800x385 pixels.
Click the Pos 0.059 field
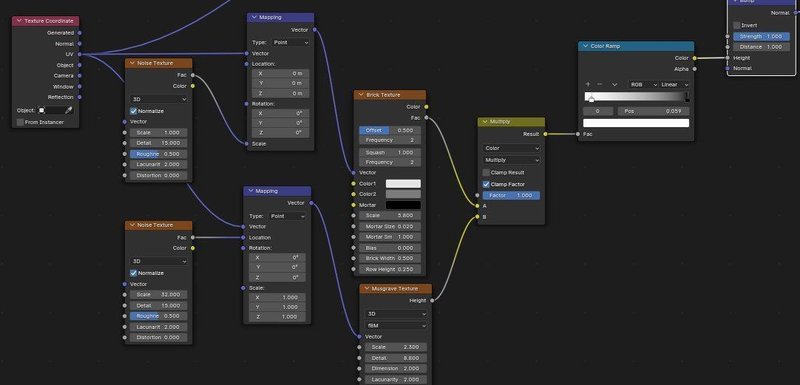(654, 111)
